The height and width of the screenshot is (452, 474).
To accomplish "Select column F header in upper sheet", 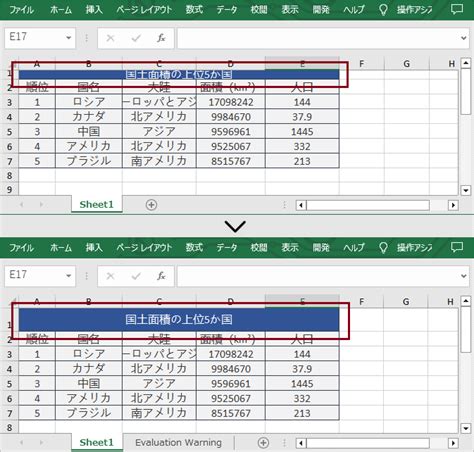I will coord(361,64).
